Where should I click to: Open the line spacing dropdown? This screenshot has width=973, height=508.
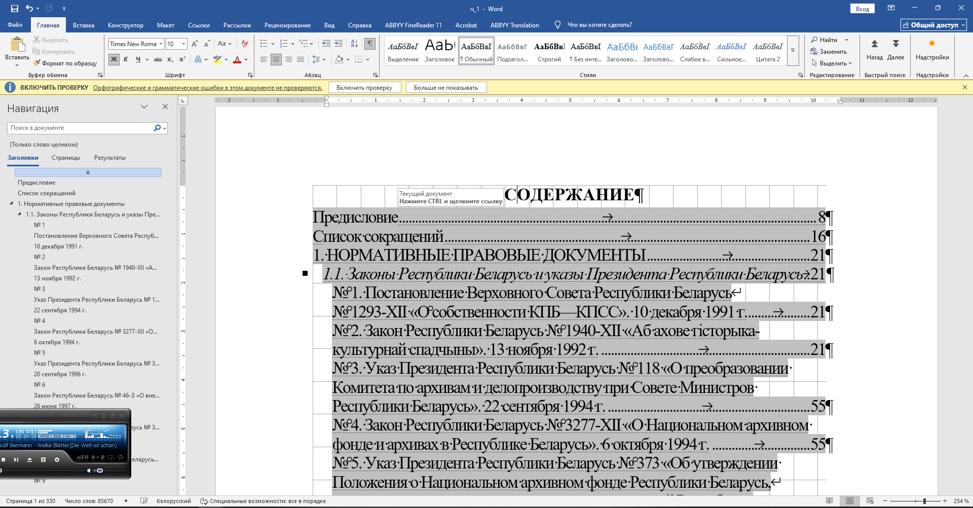(318, 60)
